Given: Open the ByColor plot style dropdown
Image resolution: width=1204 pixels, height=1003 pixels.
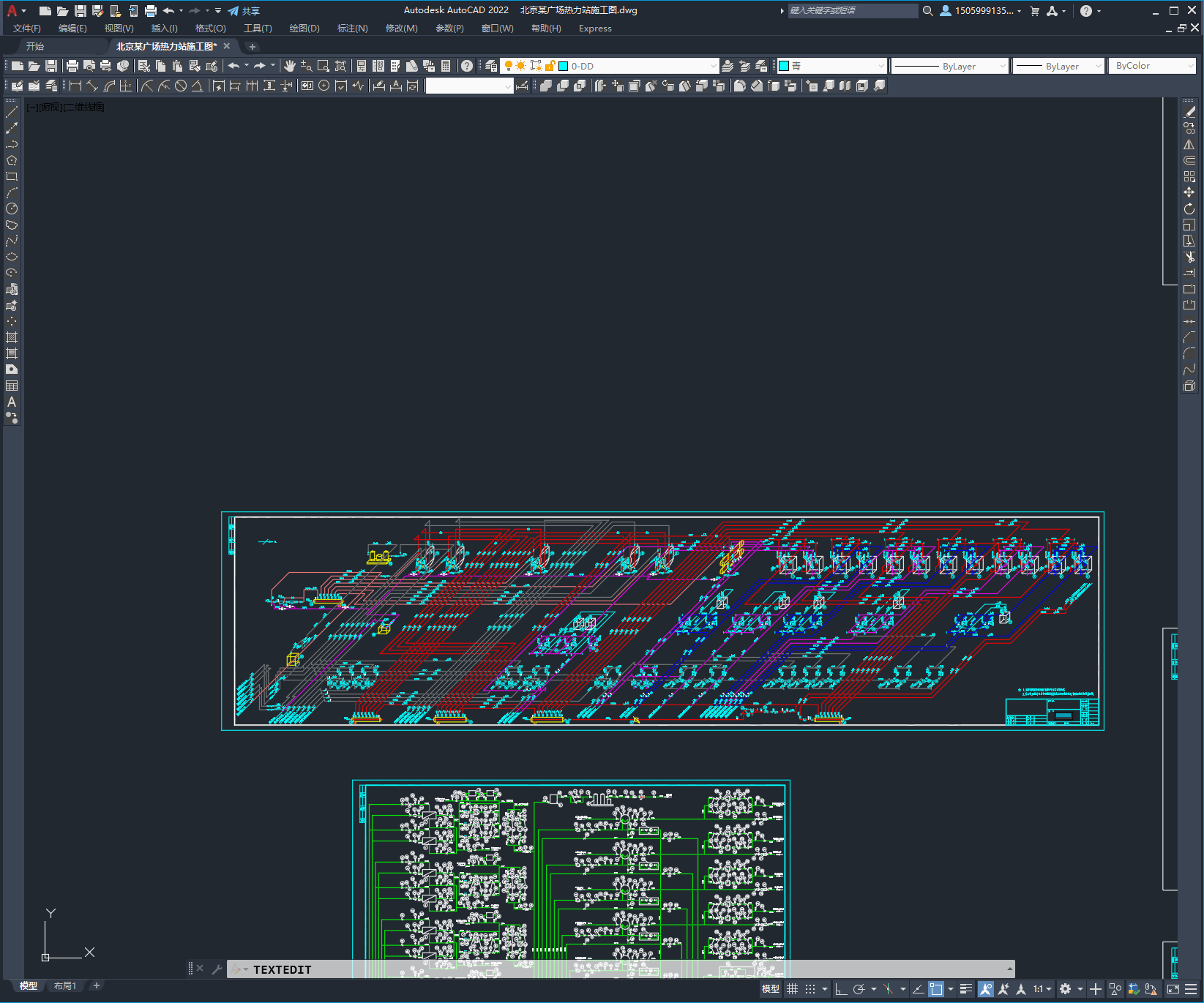Looking at the screenshot, I should [1152, 66].
